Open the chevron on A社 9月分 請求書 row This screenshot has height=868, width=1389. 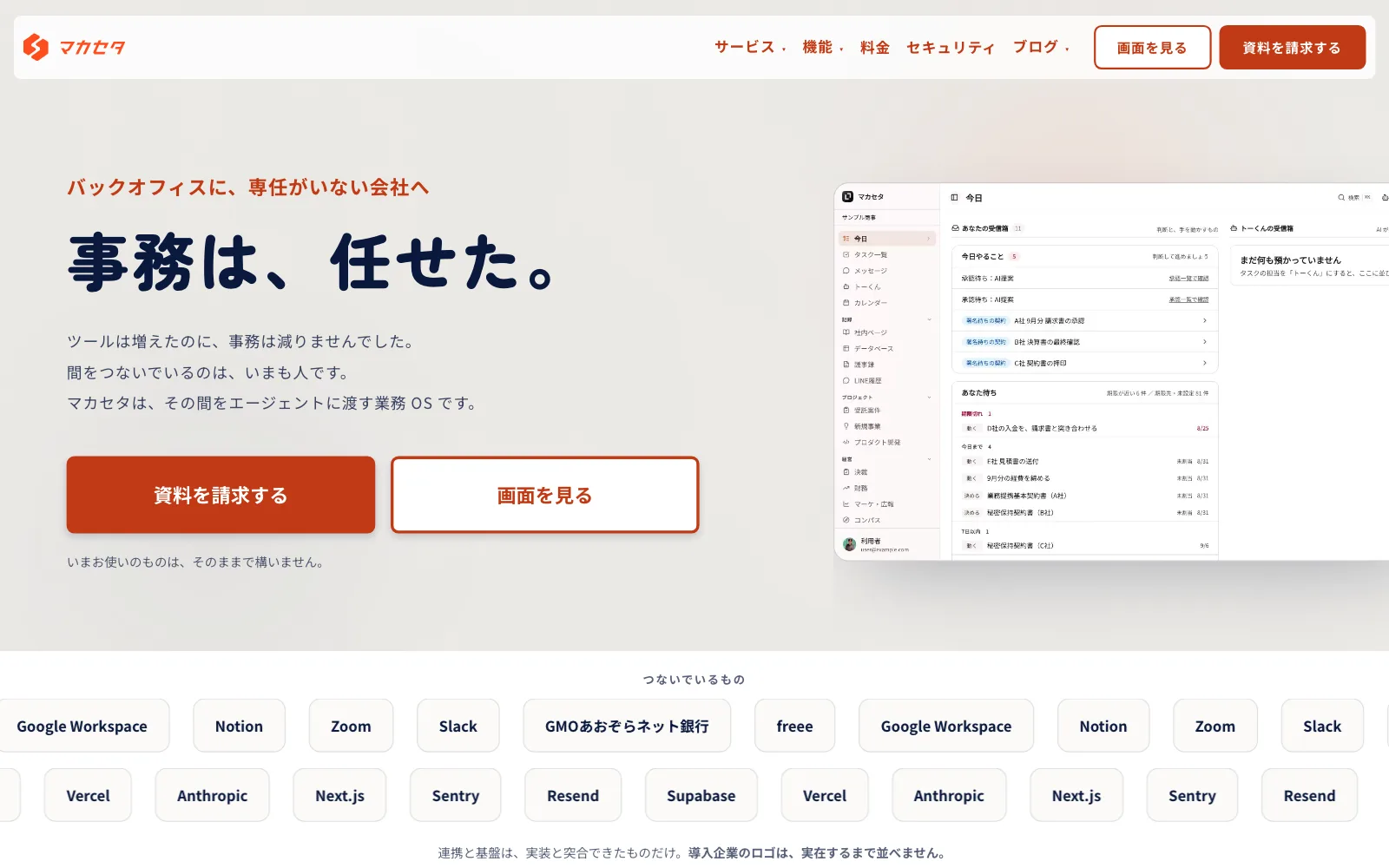pyautogui.click(x=1204, y=320)
